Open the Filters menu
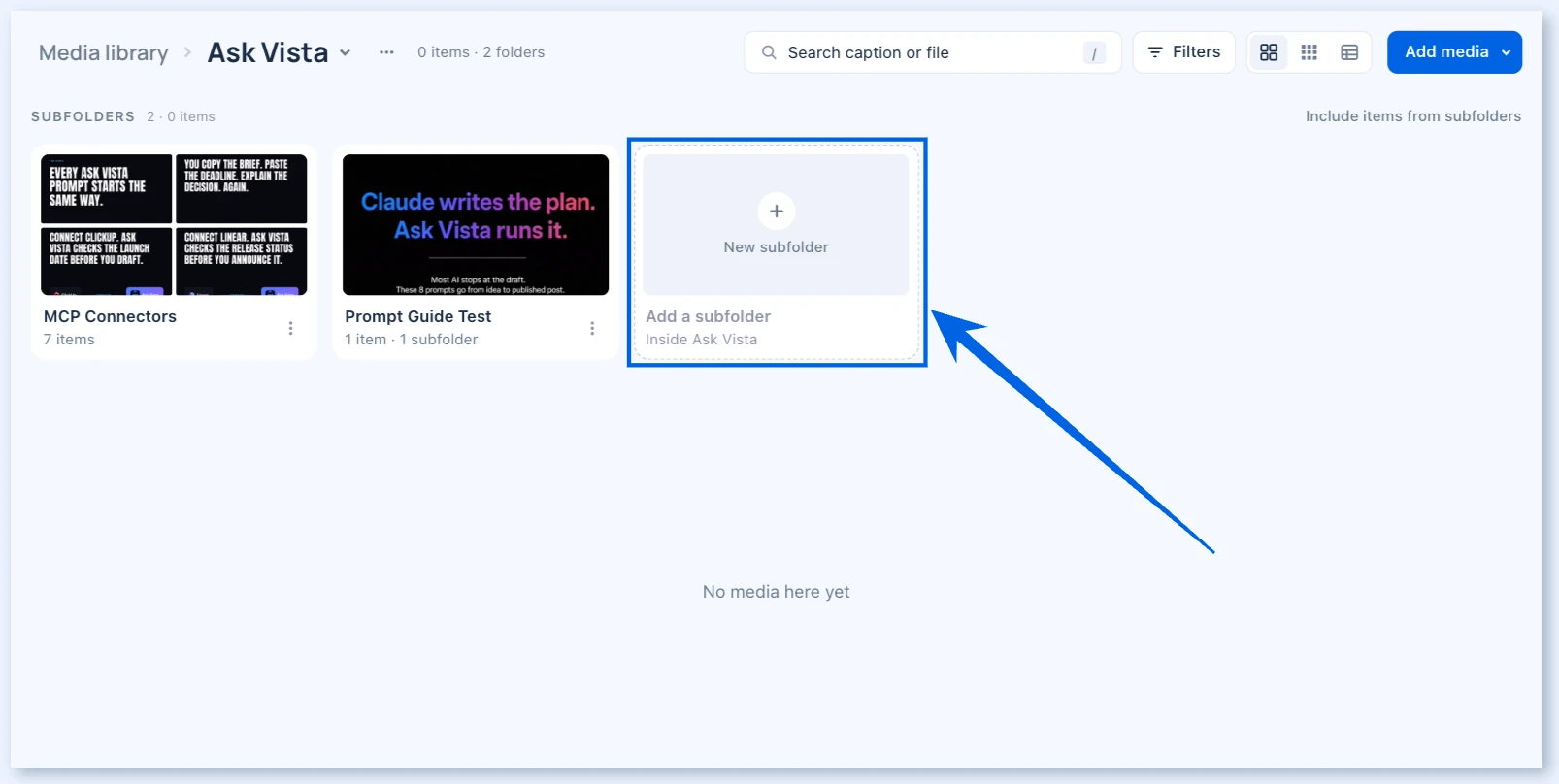The height and width of the screenshot is (784, 1559). coord(1183,52)
